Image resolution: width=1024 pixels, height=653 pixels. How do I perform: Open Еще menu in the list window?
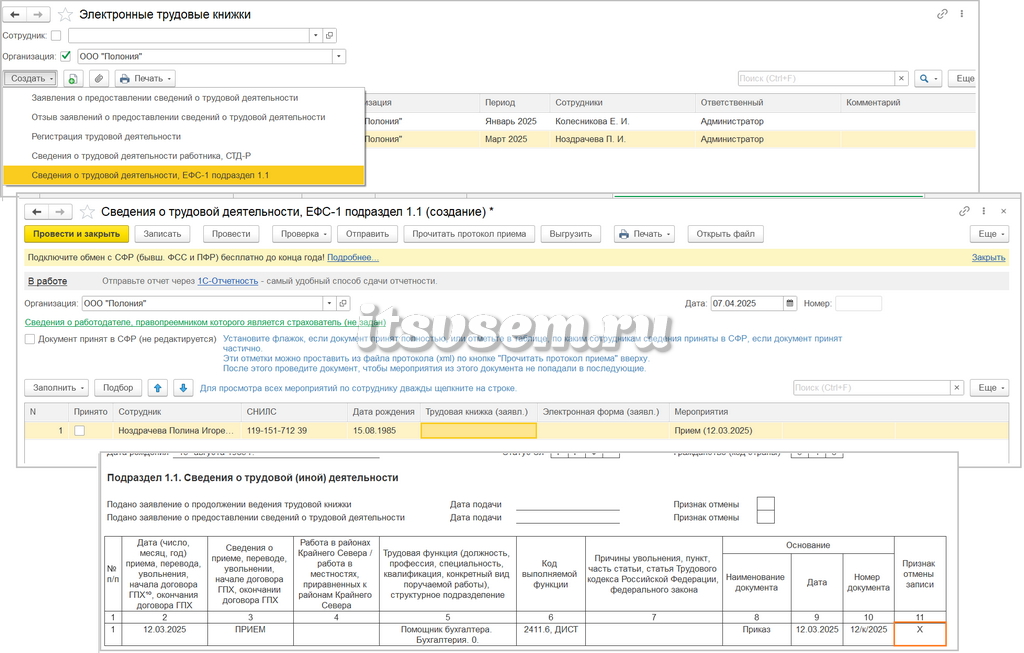coord(963,78)
